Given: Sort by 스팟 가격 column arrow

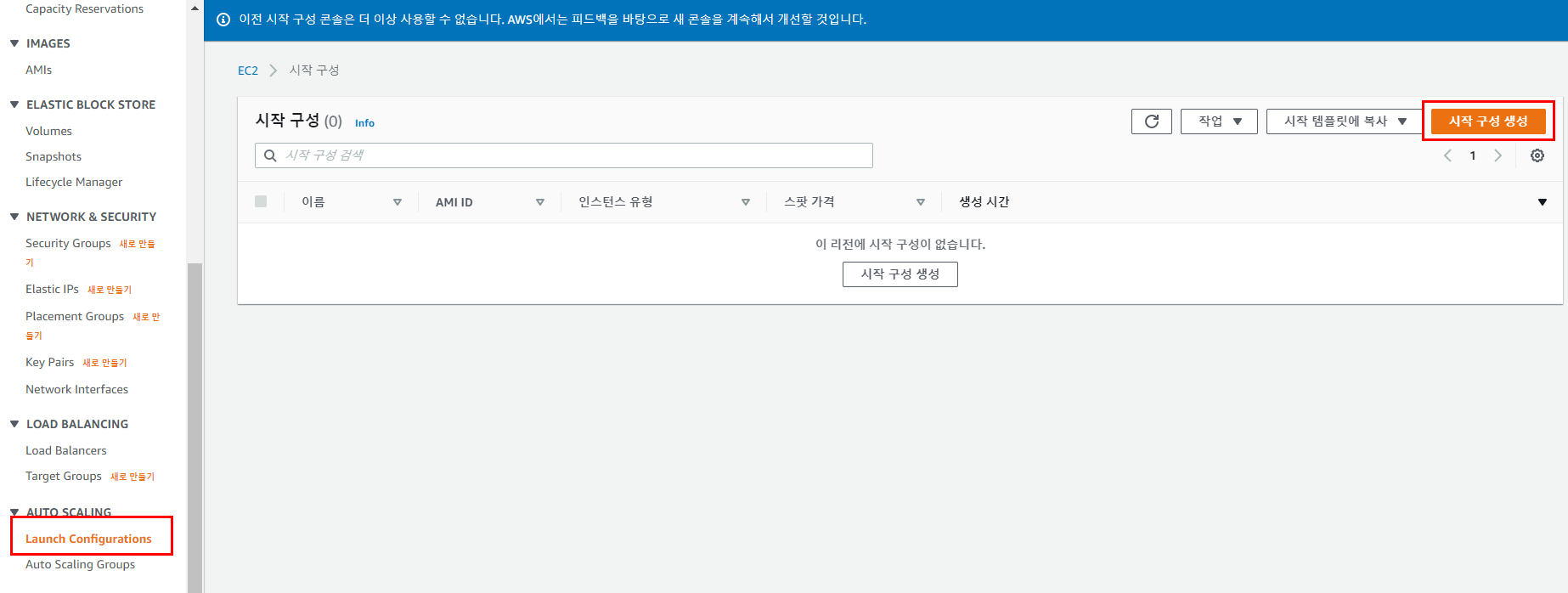Looking at the screenshot, I should coord(921,202).
